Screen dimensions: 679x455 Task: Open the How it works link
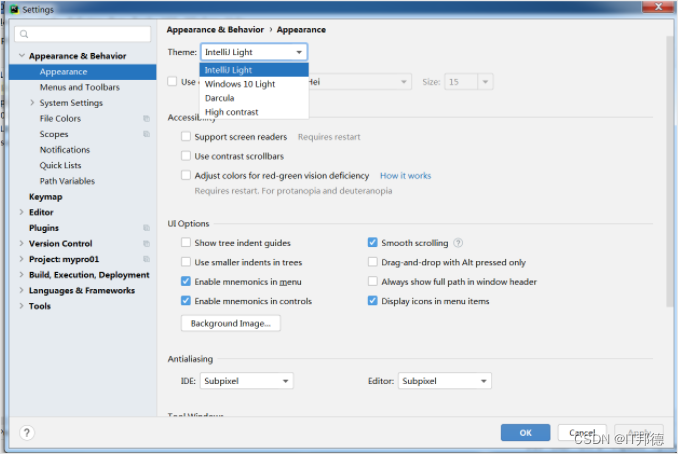tap(405, 176)
